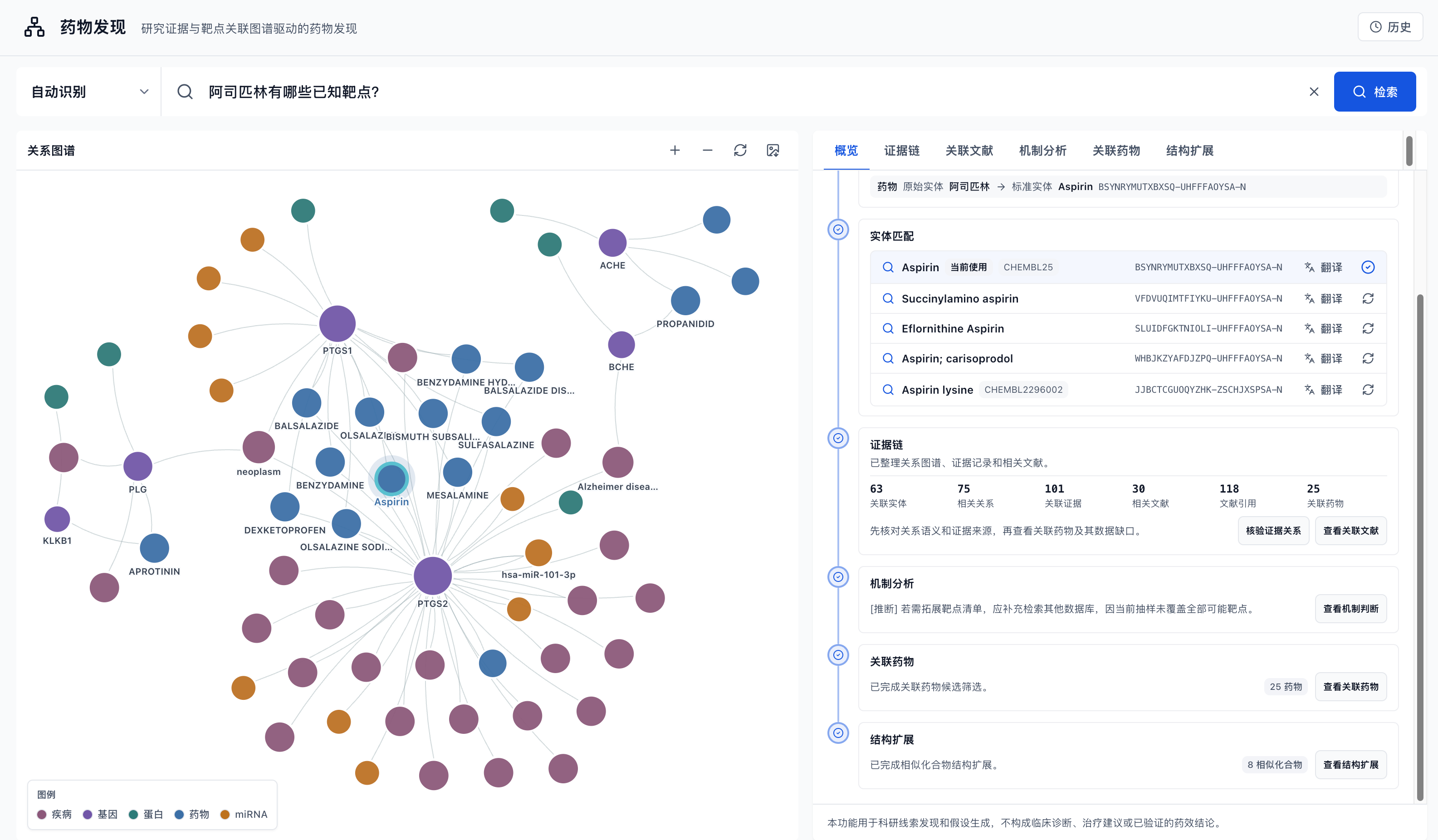Export the relation graph as image

[773, 150]
